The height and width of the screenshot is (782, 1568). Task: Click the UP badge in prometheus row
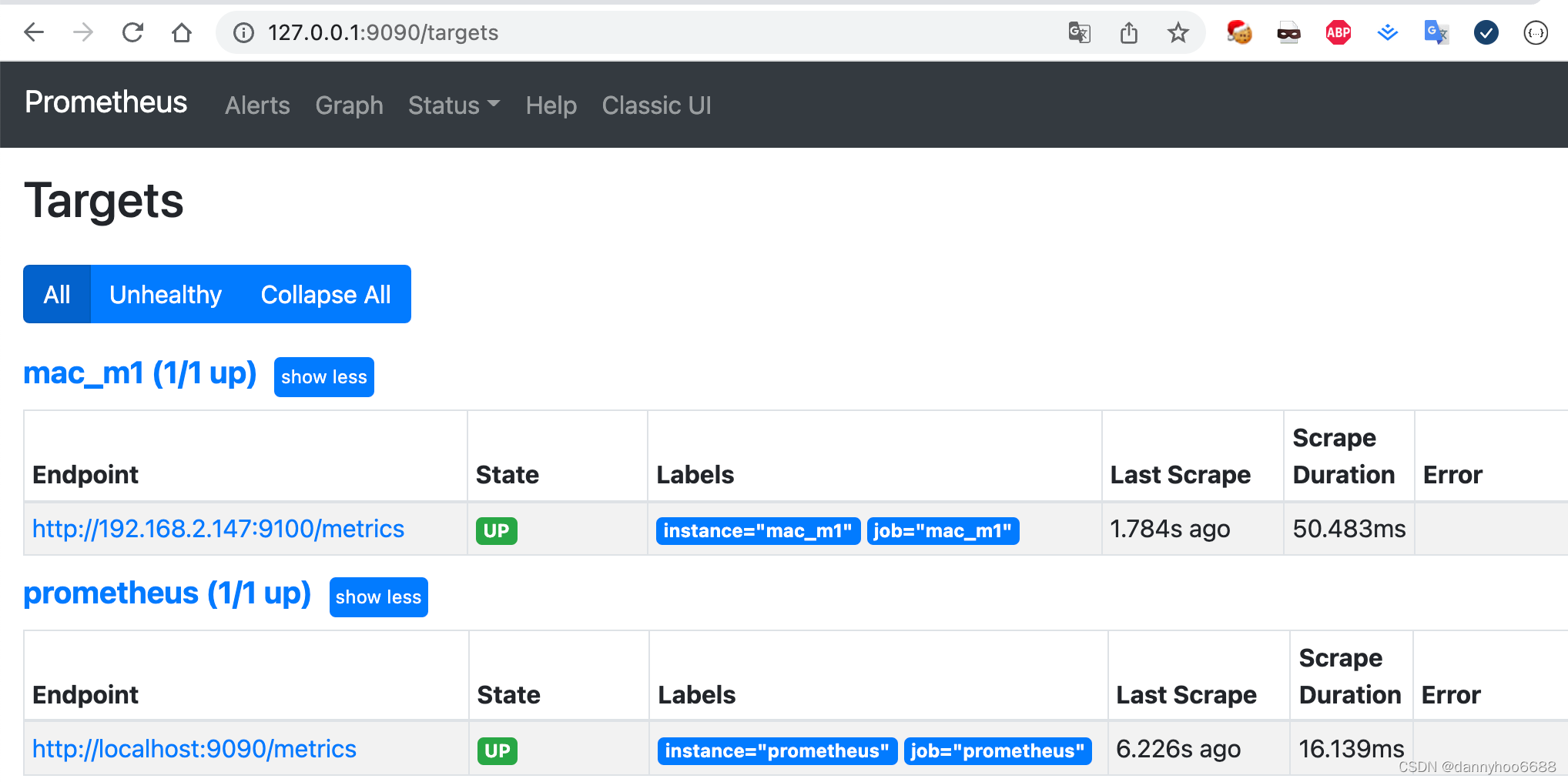(x=498, y=750)
